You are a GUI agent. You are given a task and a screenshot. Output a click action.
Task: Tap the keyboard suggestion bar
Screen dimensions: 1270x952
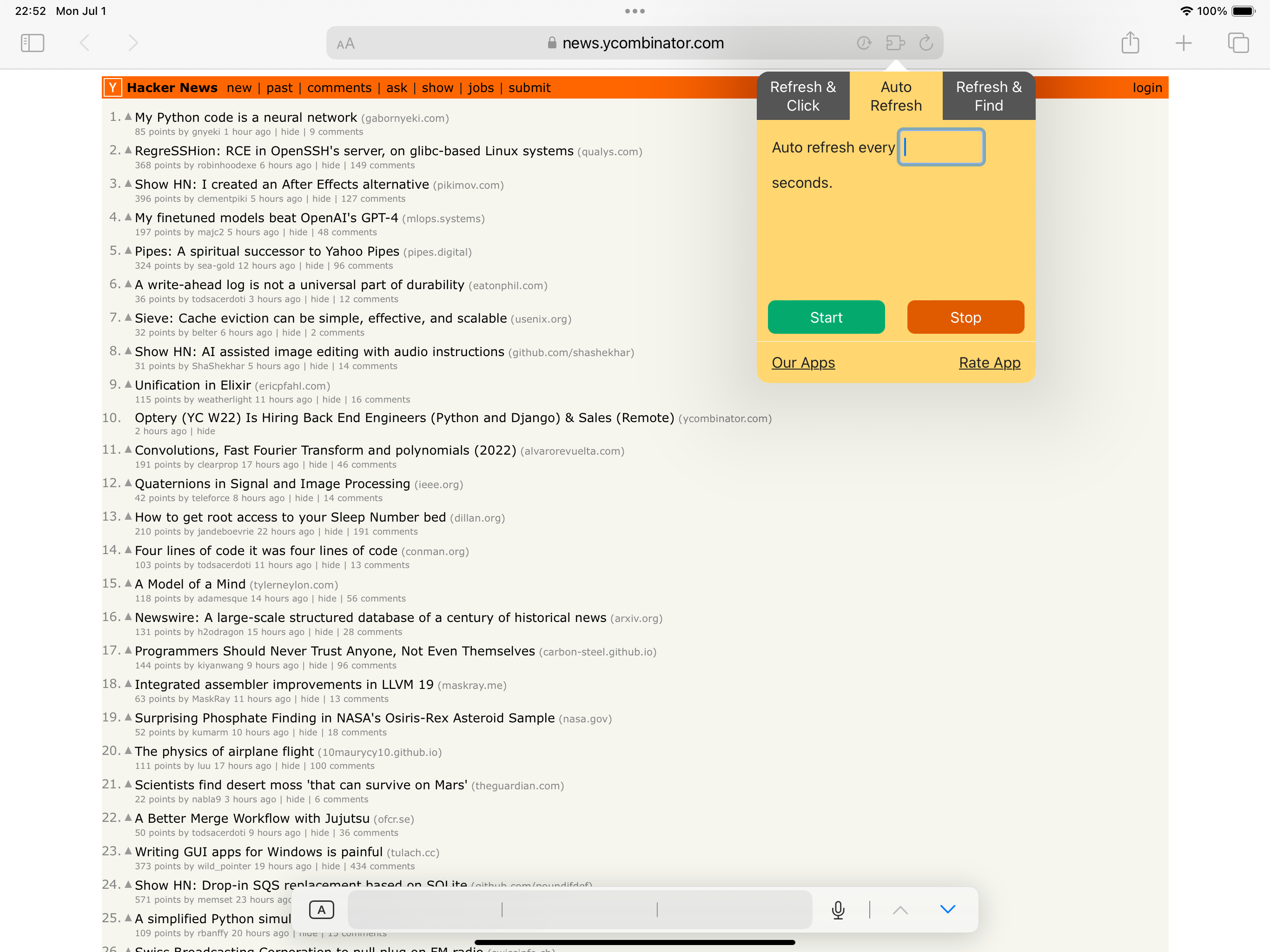coord(580,910)
